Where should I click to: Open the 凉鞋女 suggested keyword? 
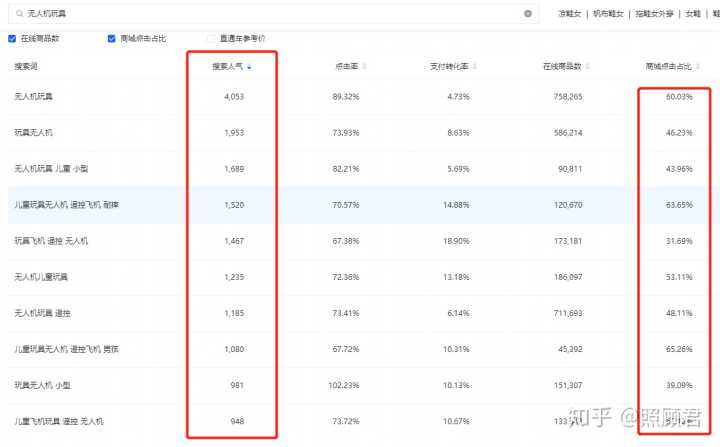[x=570, y=14]
